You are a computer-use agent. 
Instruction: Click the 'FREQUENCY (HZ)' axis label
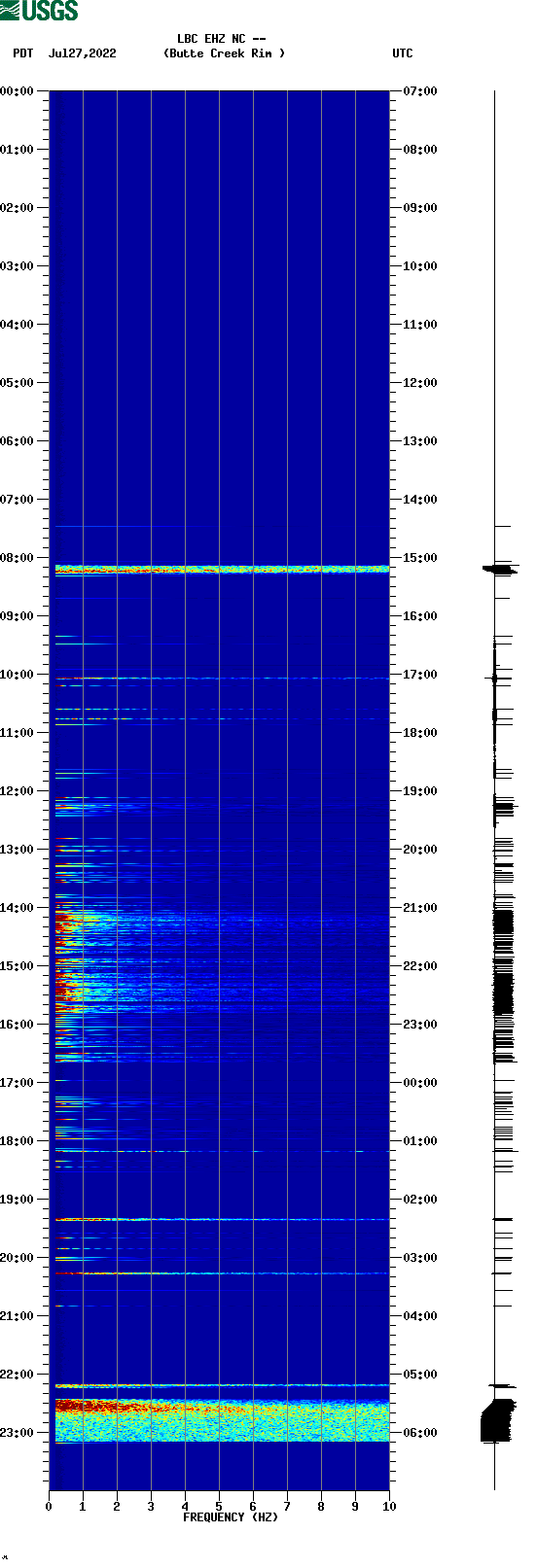pos(231,1517)
